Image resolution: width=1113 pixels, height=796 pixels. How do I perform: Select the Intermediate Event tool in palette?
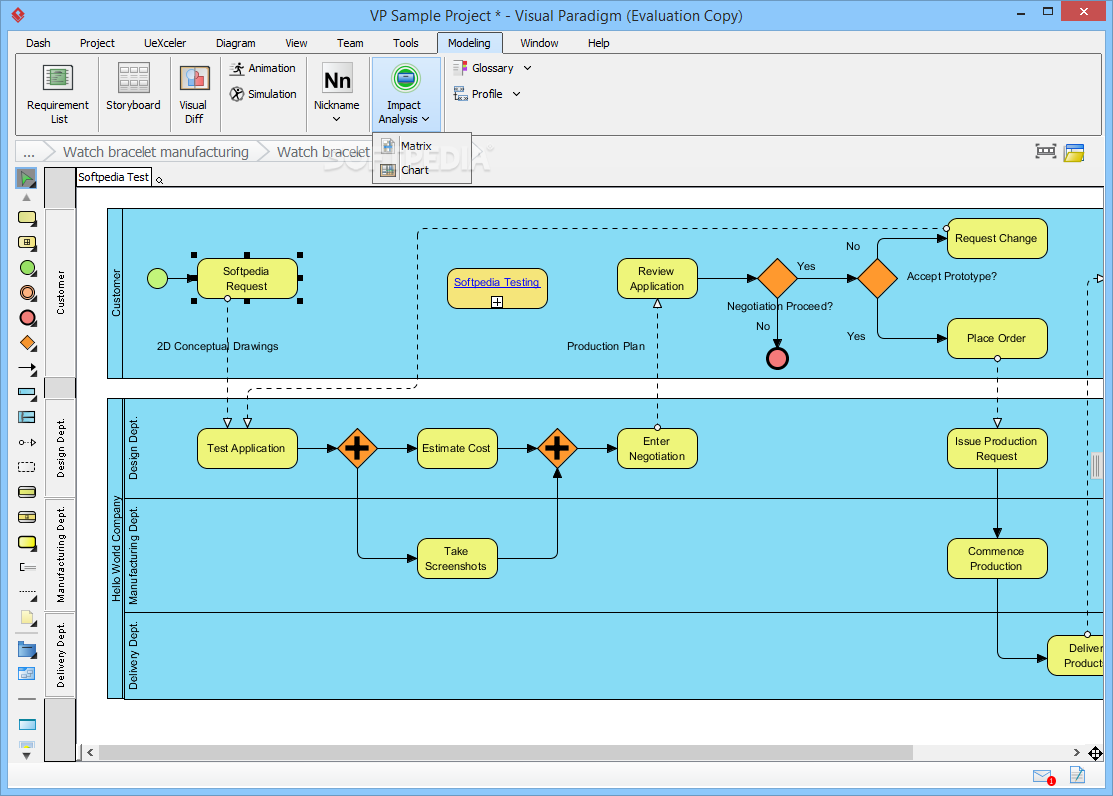click(27, 293)
